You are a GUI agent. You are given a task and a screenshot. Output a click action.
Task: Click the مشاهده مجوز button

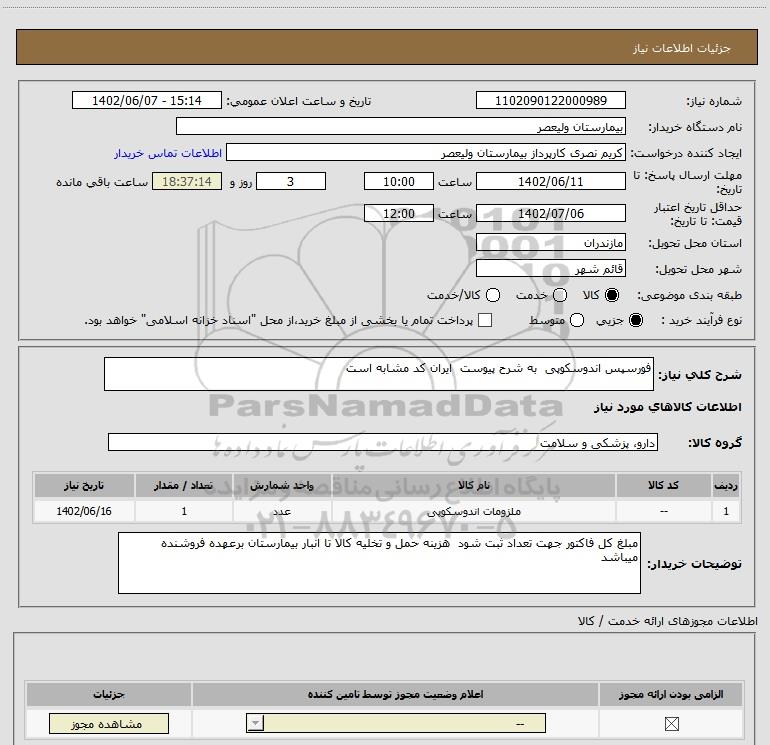[109, 723]
